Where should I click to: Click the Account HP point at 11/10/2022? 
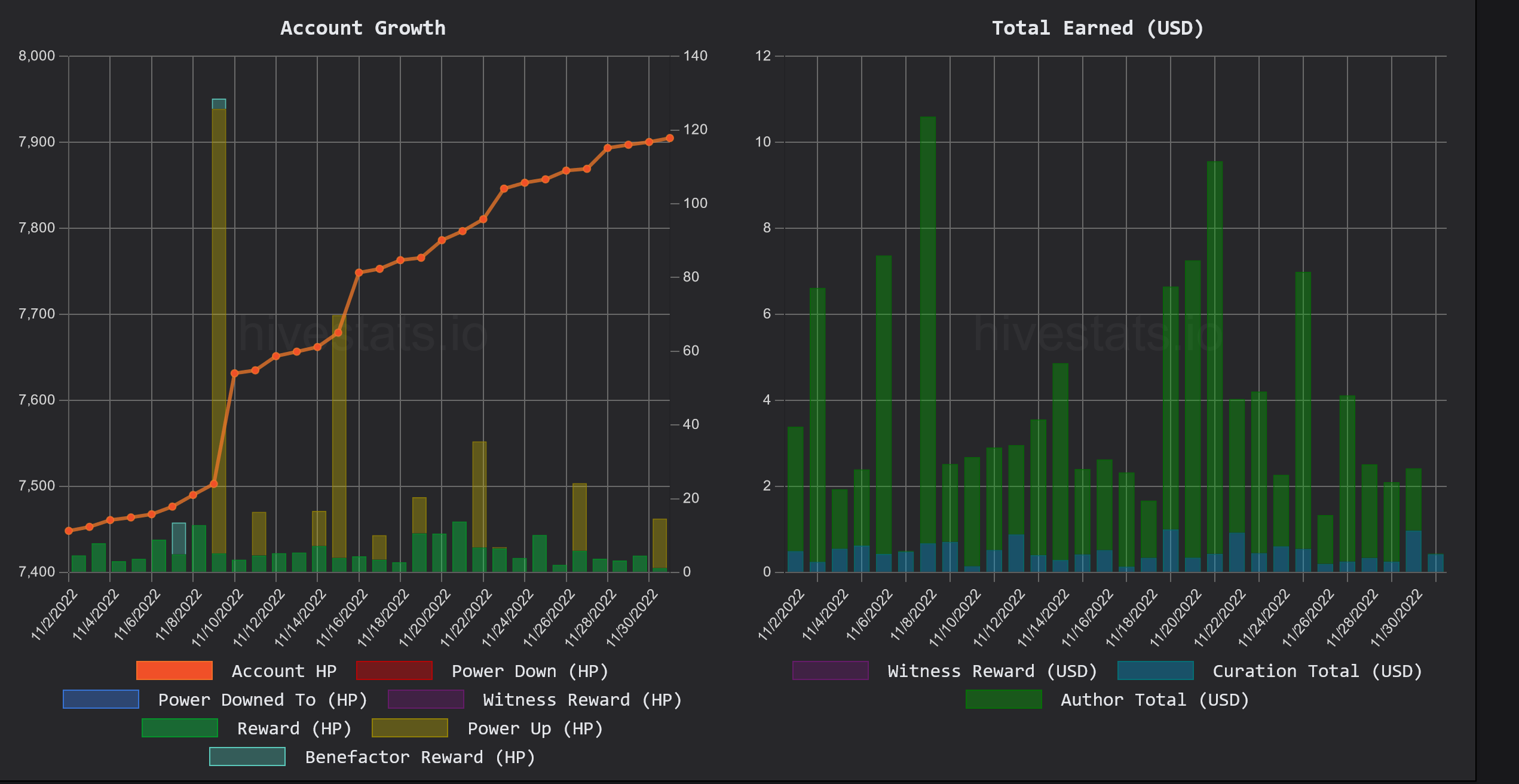(235, 373)
